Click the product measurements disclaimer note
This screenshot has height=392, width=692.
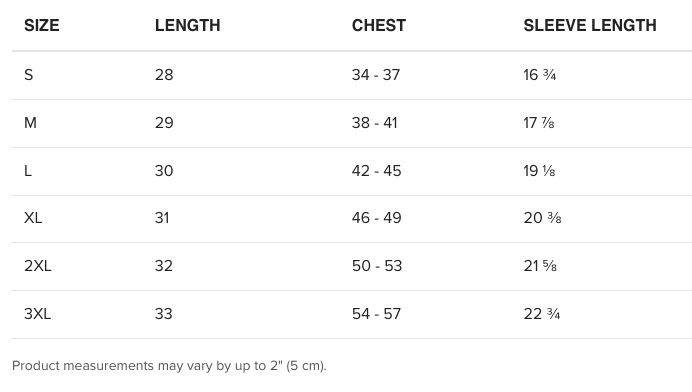tap(169, 366)
